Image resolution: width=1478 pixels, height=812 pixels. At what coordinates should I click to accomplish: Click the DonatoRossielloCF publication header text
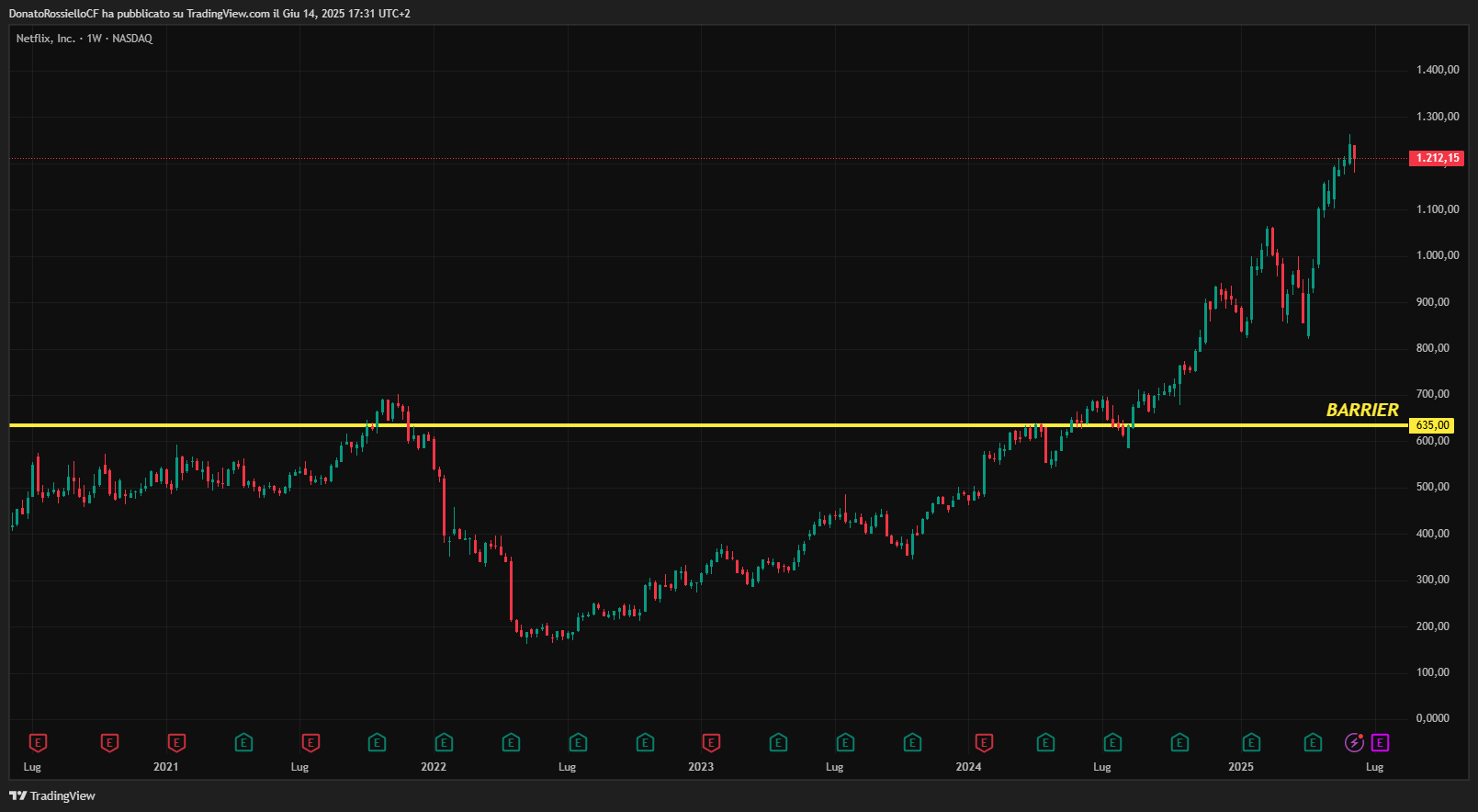pyautogui.click(x=209, y=14)
